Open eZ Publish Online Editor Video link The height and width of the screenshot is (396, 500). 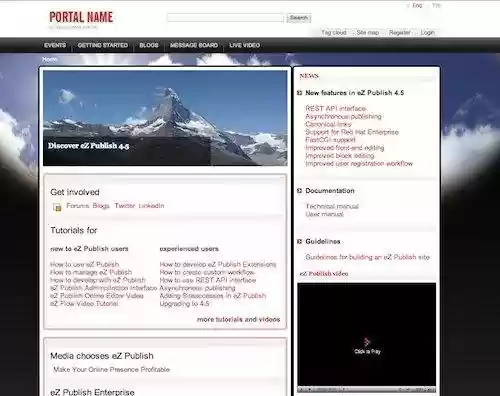coord(97,296)
